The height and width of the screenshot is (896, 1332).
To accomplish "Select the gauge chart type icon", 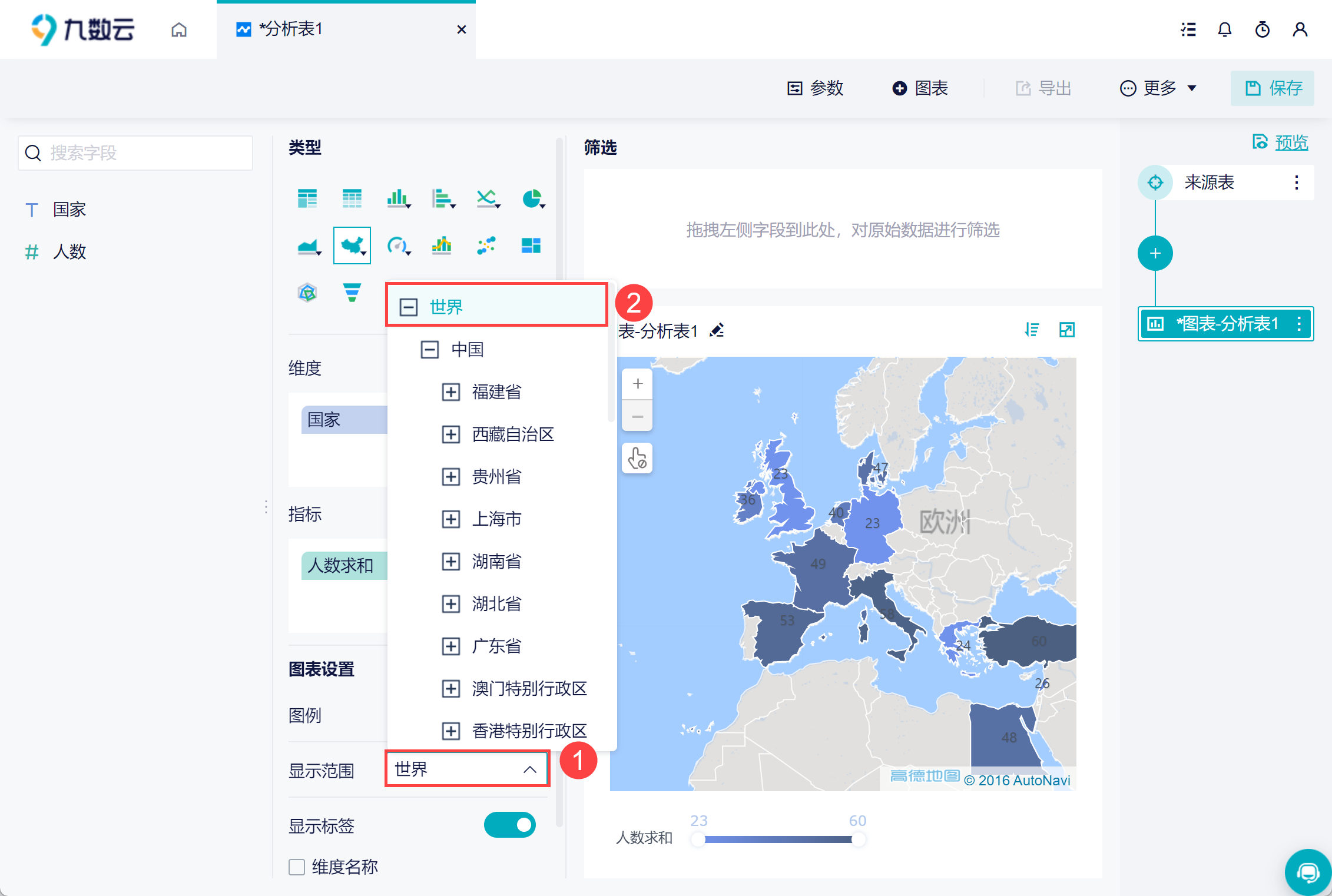I will (398, 245).
